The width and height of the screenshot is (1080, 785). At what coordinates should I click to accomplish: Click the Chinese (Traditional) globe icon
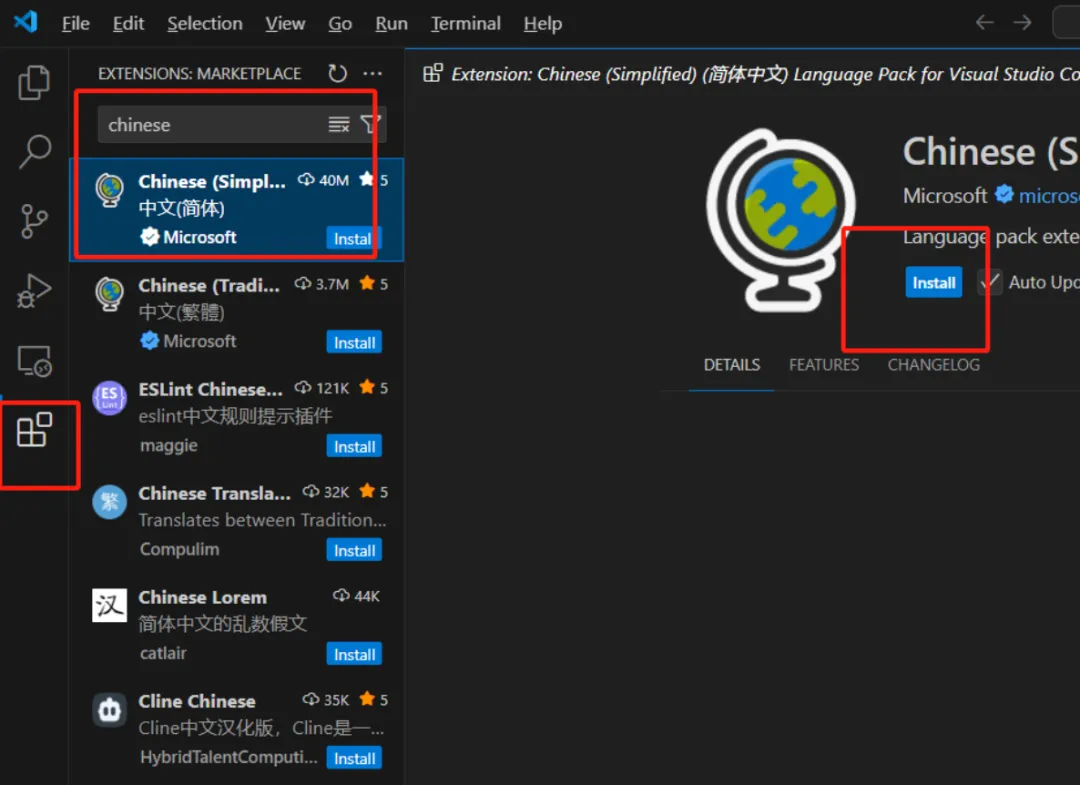[110, 294]
